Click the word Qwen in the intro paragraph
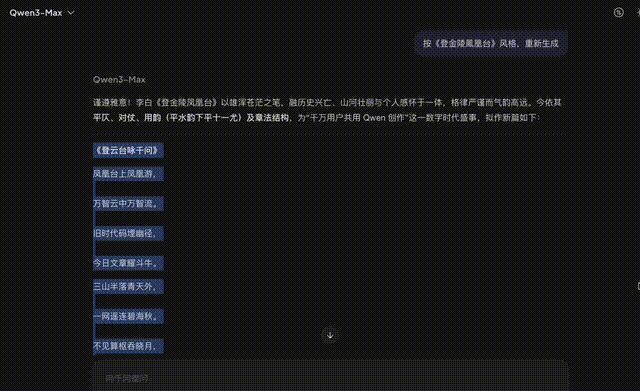This screenshot has width=640, height=391. 374,118
